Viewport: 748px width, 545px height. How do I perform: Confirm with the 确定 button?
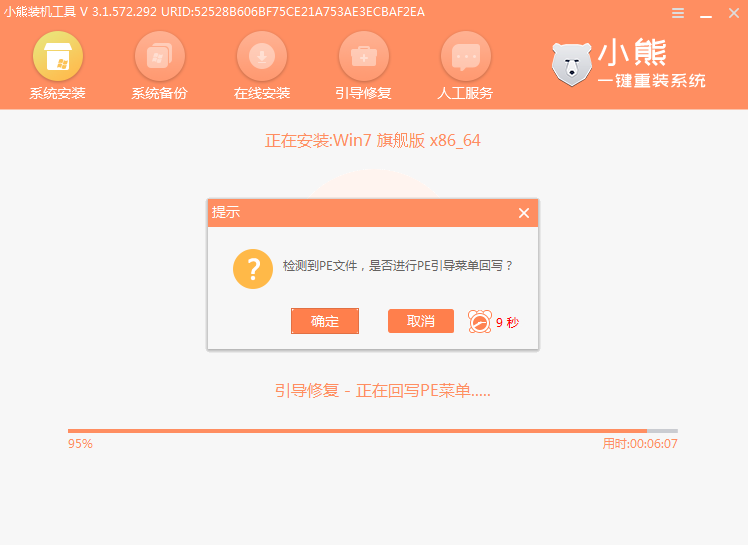[325, 321]
